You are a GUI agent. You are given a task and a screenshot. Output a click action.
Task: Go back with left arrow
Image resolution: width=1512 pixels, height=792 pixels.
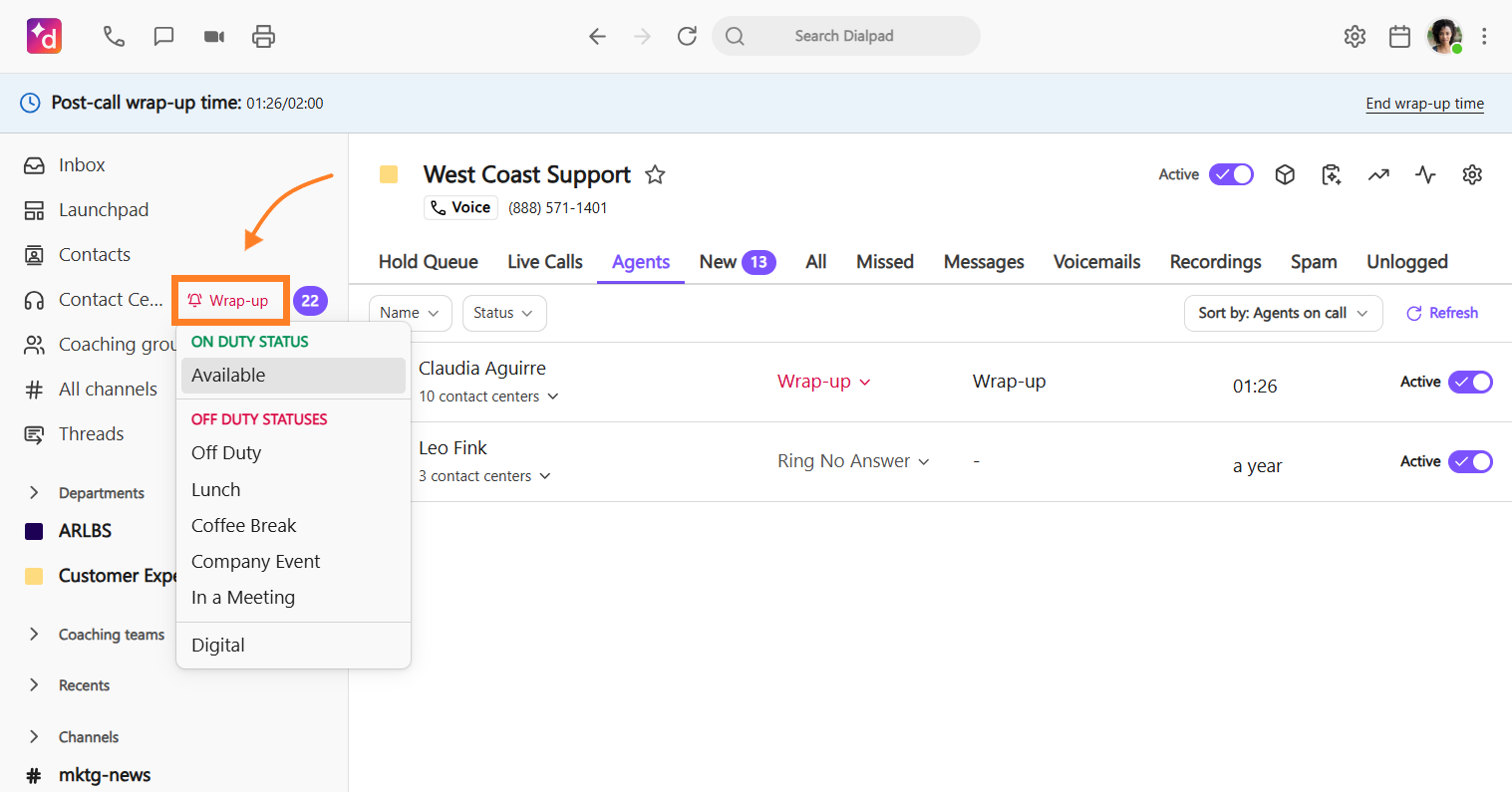click(x=597, y=37)
